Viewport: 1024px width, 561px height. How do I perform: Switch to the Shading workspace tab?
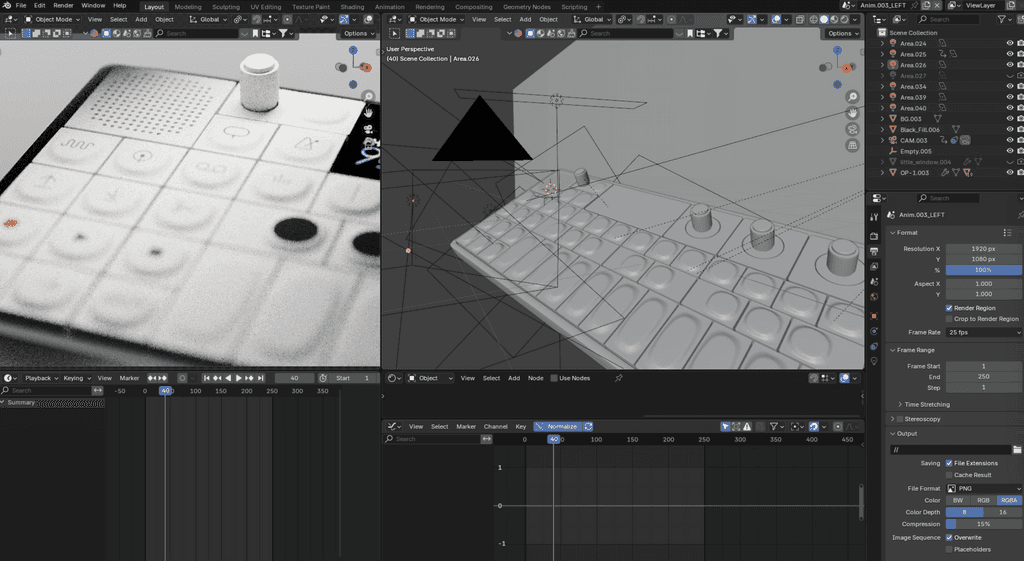352,6
